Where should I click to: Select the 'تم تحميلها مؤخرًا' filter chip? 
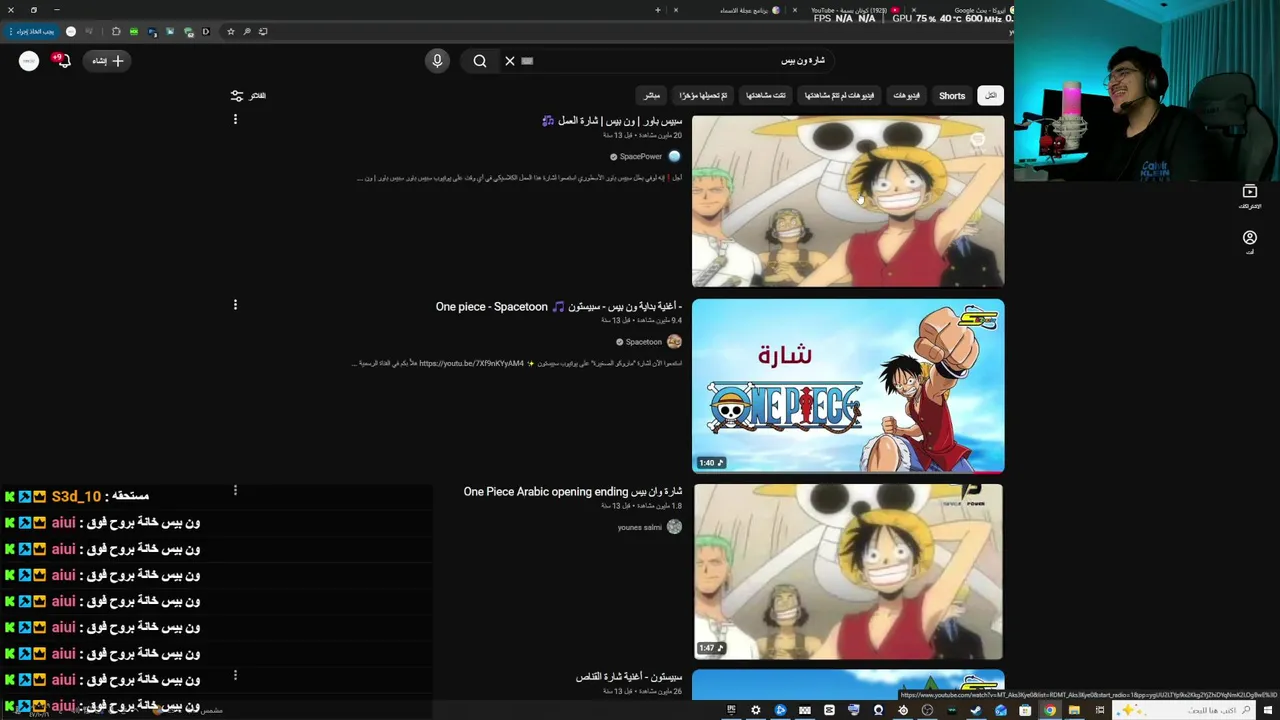(x=704, y=95)
